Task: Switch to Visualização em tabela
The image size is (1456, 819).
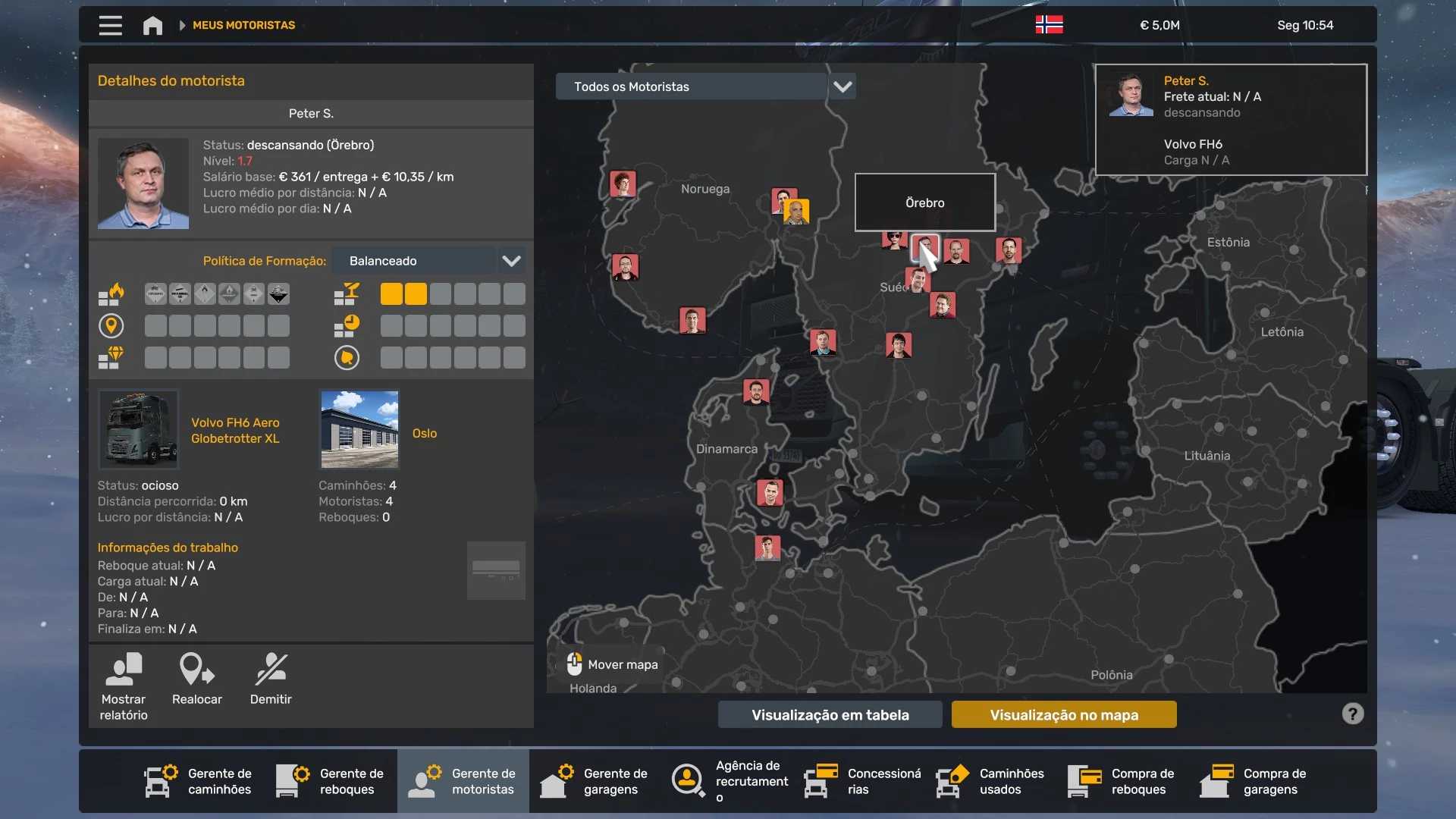Action: (830, 714)
